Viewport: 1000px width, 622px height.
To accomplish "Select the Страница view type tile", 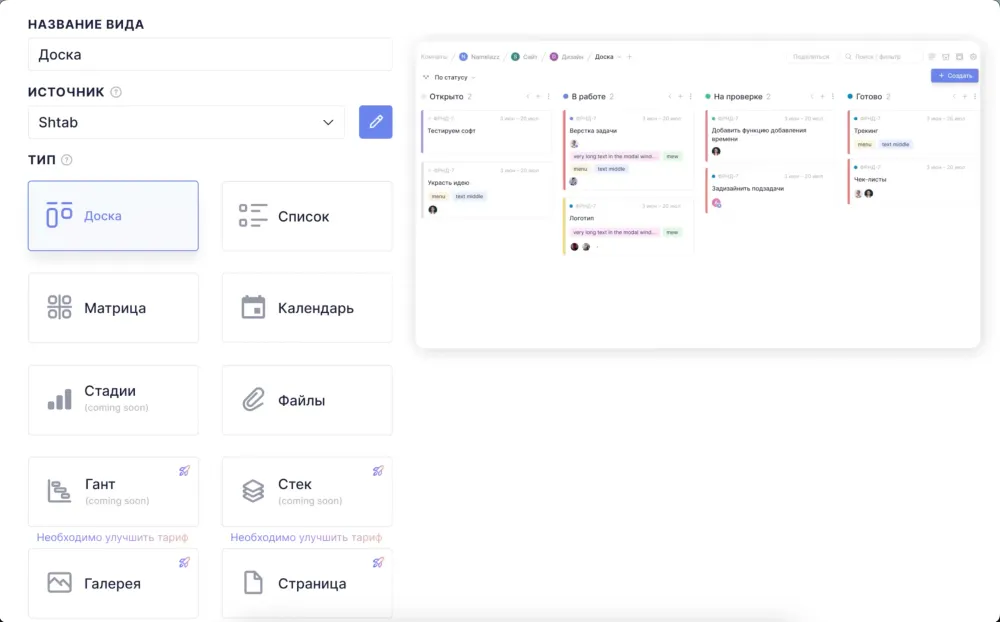I will 307,582.
